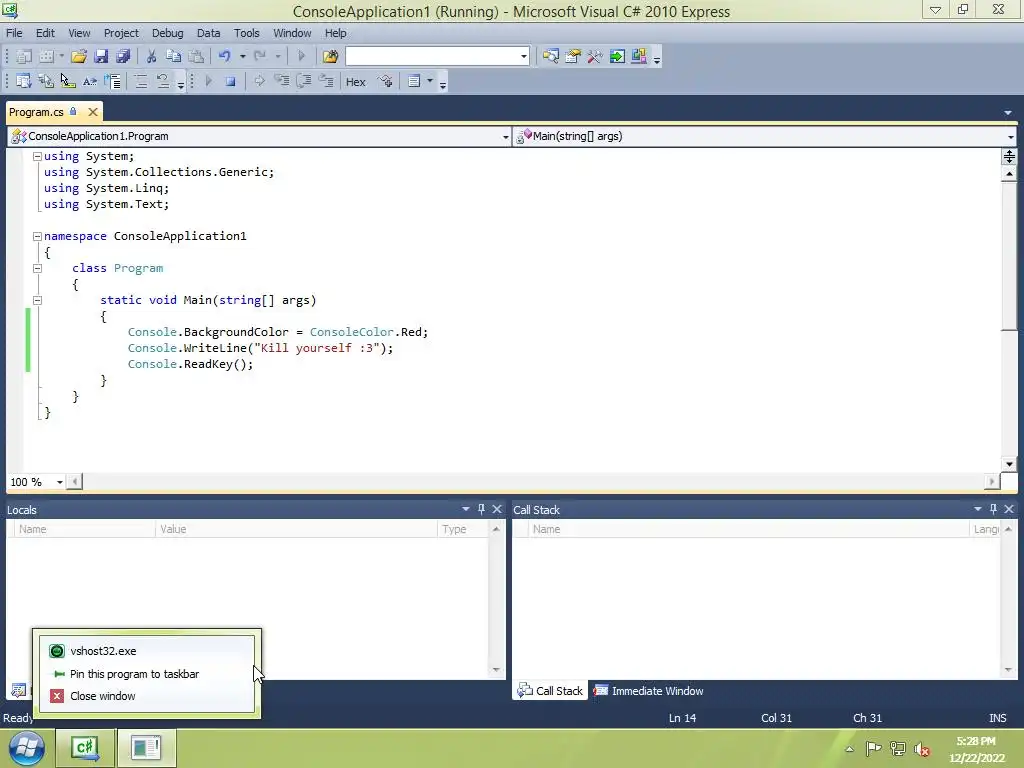
Task: Click the Step Into debug icon
Action: click(281, 82)
